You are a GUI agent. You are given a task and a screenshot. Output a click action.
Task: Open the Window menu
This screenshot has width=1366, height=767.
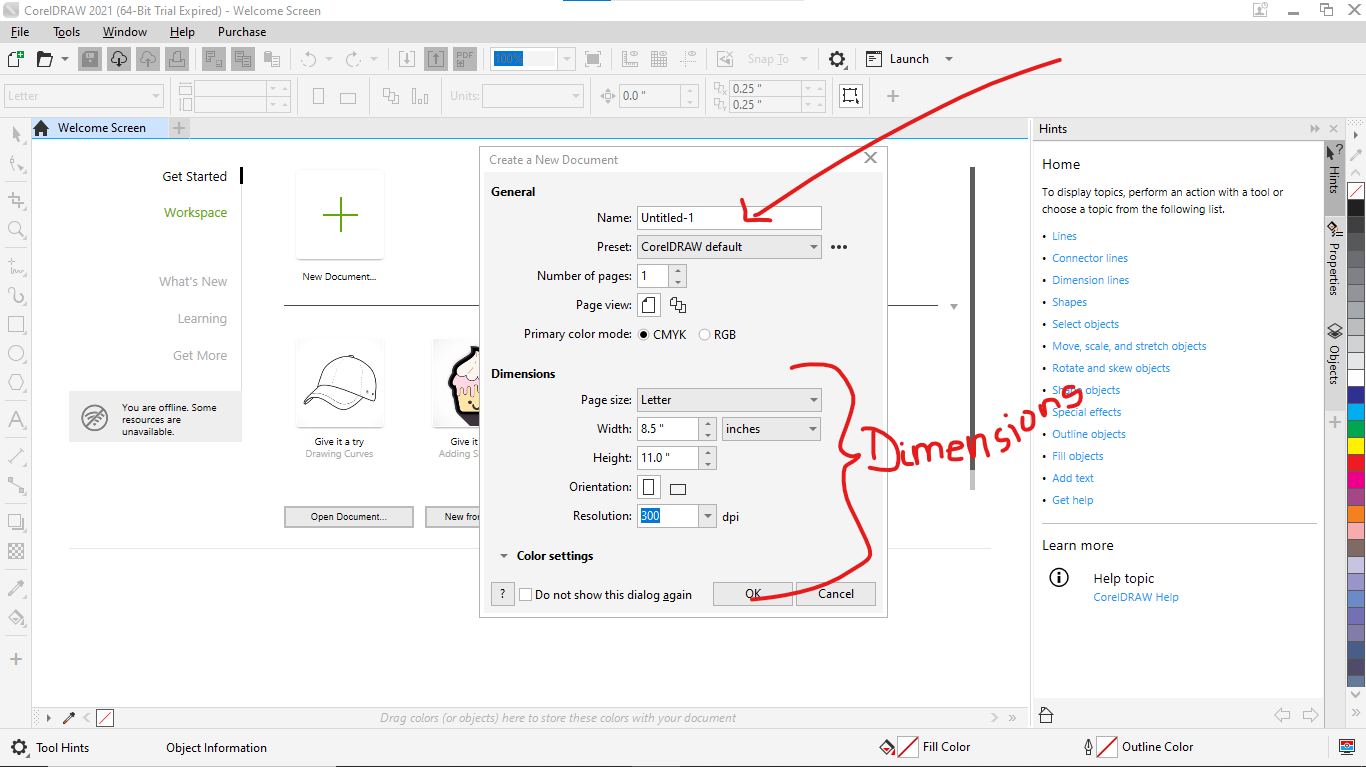coord(125,32)
